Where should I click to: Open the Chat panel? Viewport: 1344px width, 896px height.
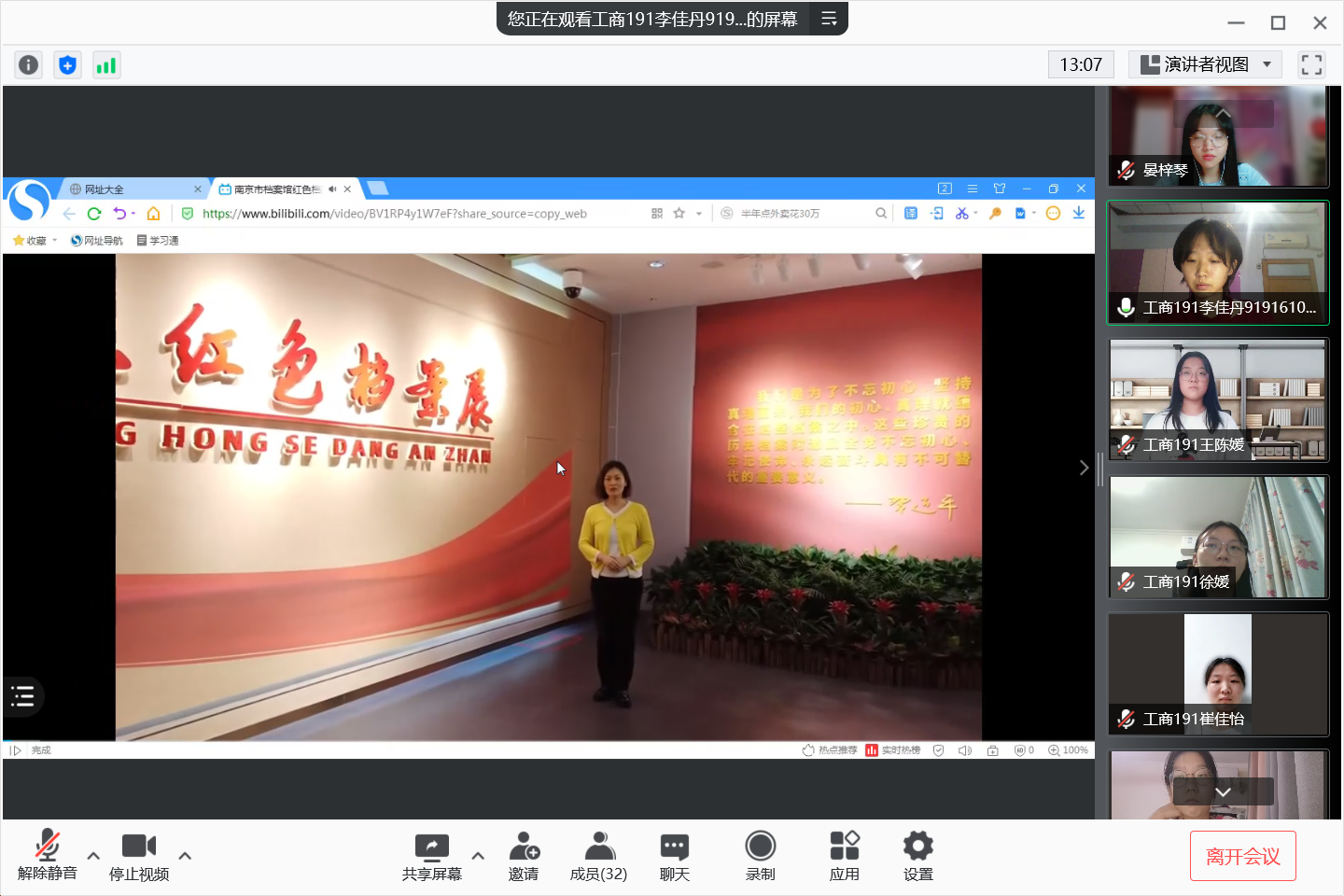pos(674,856)
